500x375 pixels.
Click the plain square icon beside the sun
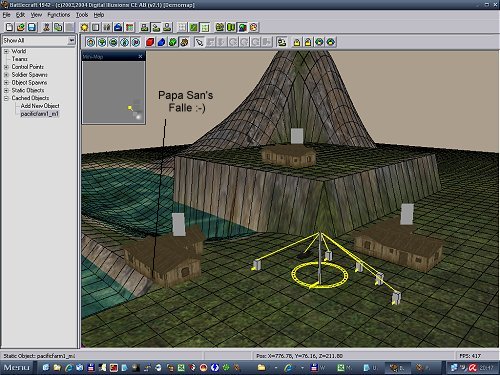pos(96,27)
